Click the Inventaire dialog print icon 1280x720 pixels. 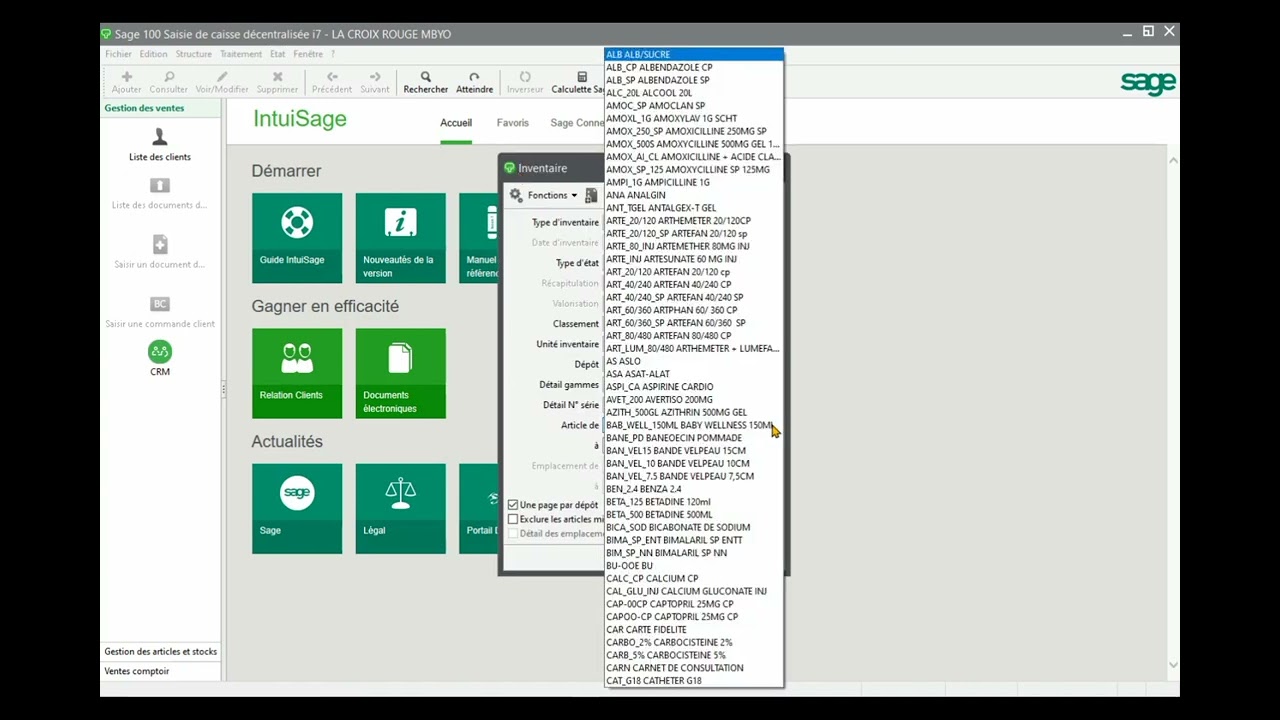tap(591, 195)
